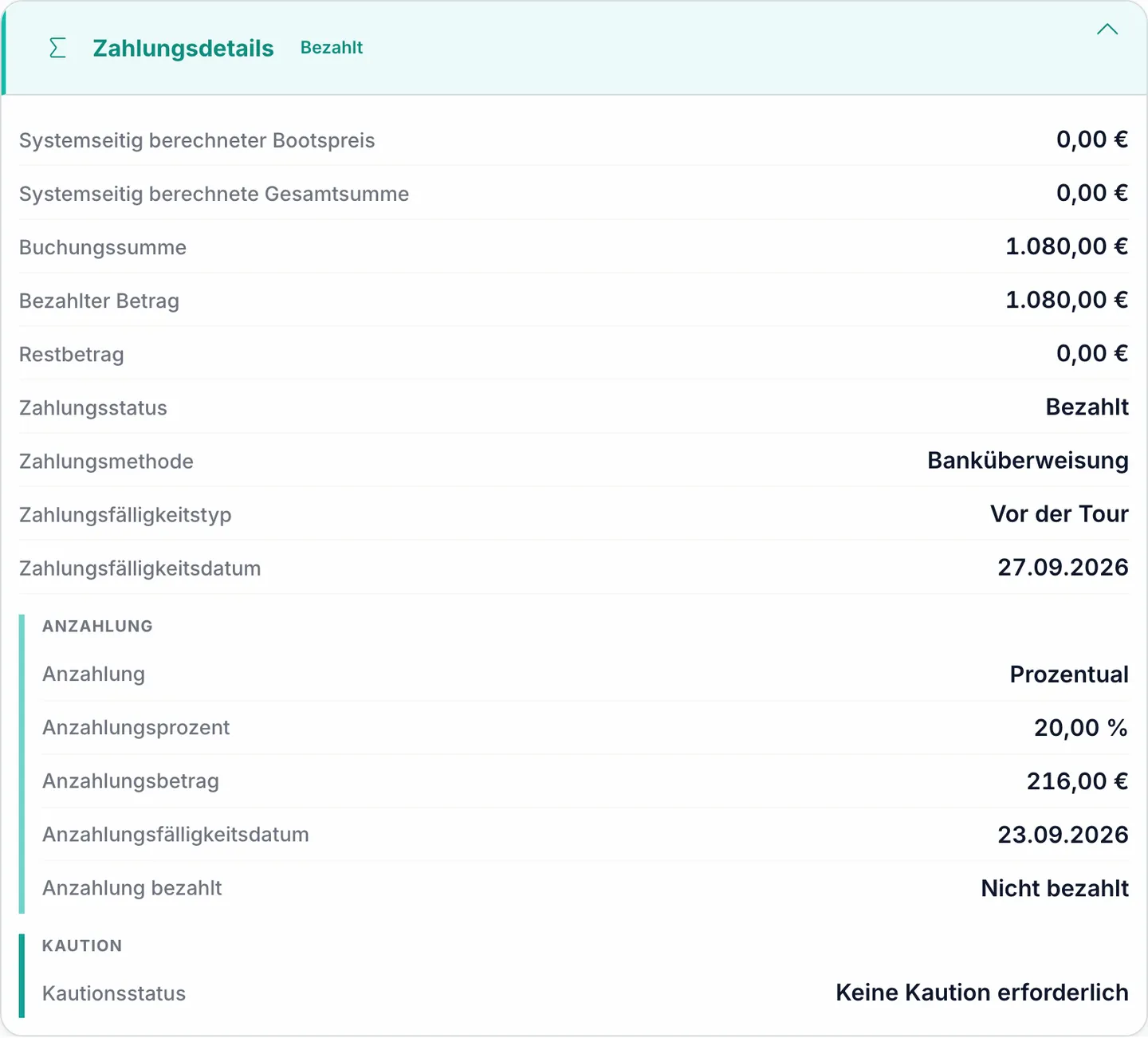The height and width of the screenshot is (1038, 1148).
Task: Select the Bezahlter Betrag amount 1.080,00 €
Action: pos(1067,300)
